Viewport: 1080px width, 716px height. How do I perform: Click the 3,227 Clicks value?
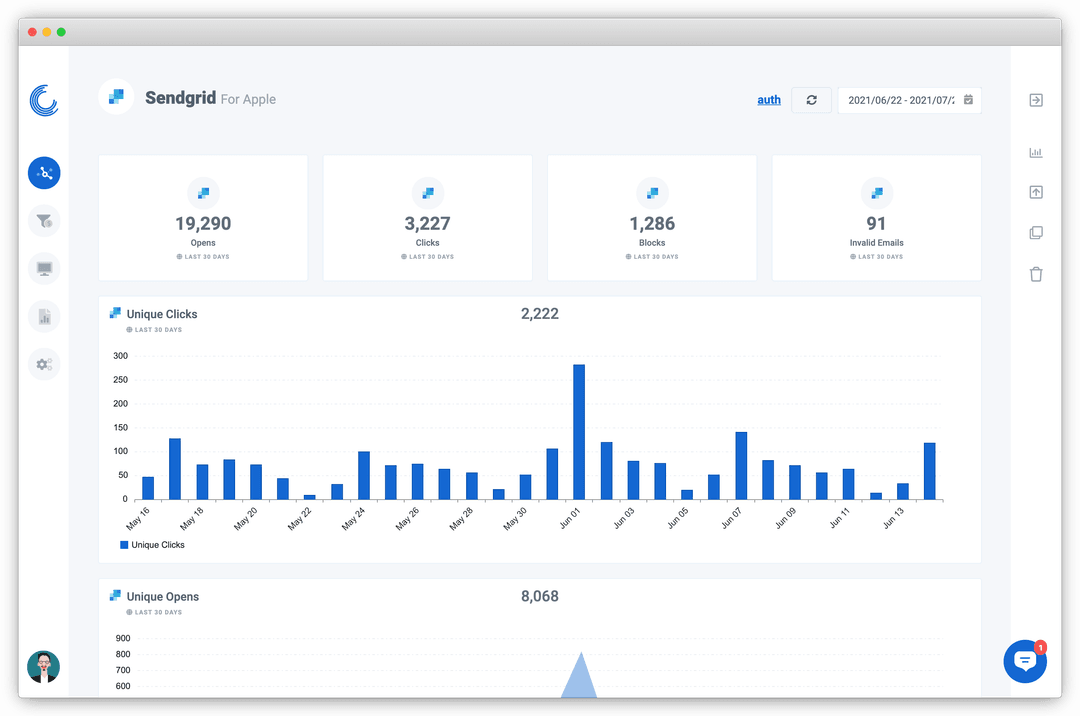pyautogui.click(x=428, y=224)
